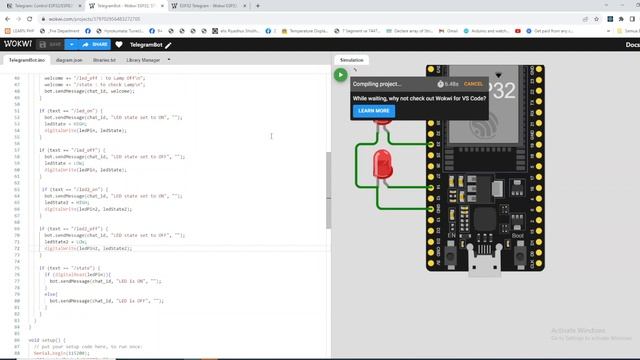640x360 pixels.
Task: Switch to the ESP32 Telegram browser tab
Action: point(209,6)
